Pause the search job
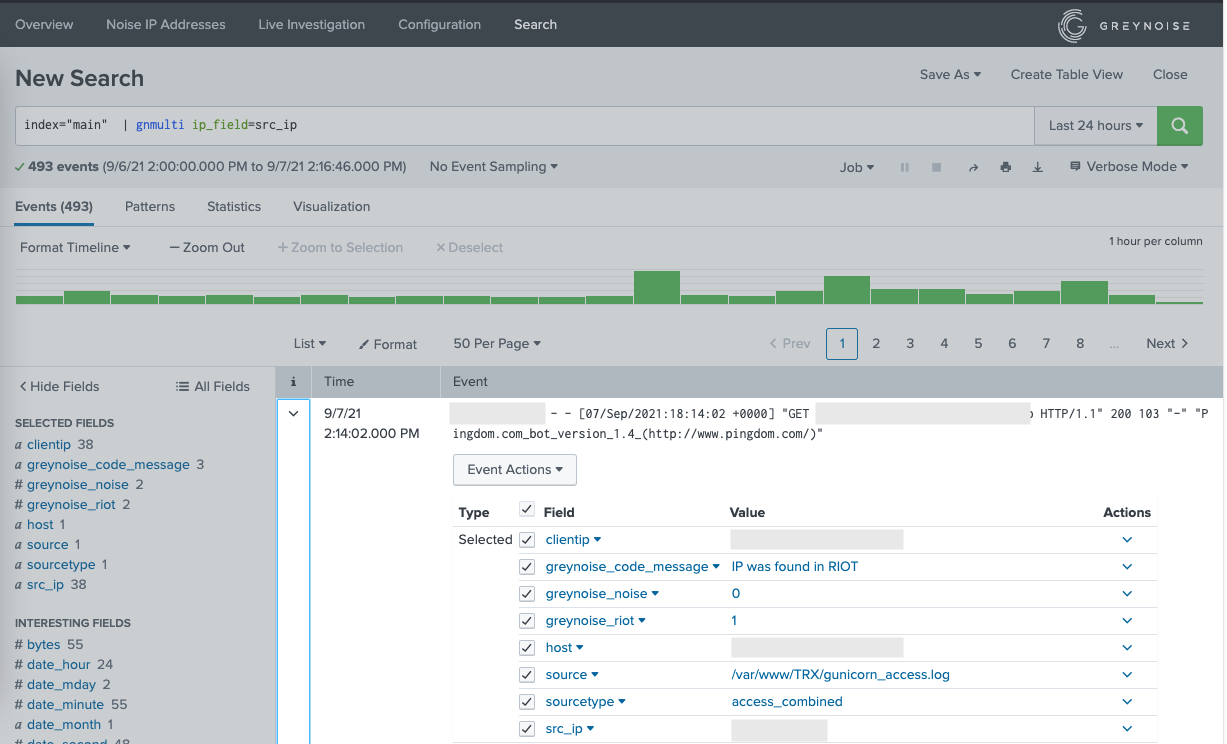Image resolution: width=1227 pixels, height=744 pixels. 905,167
